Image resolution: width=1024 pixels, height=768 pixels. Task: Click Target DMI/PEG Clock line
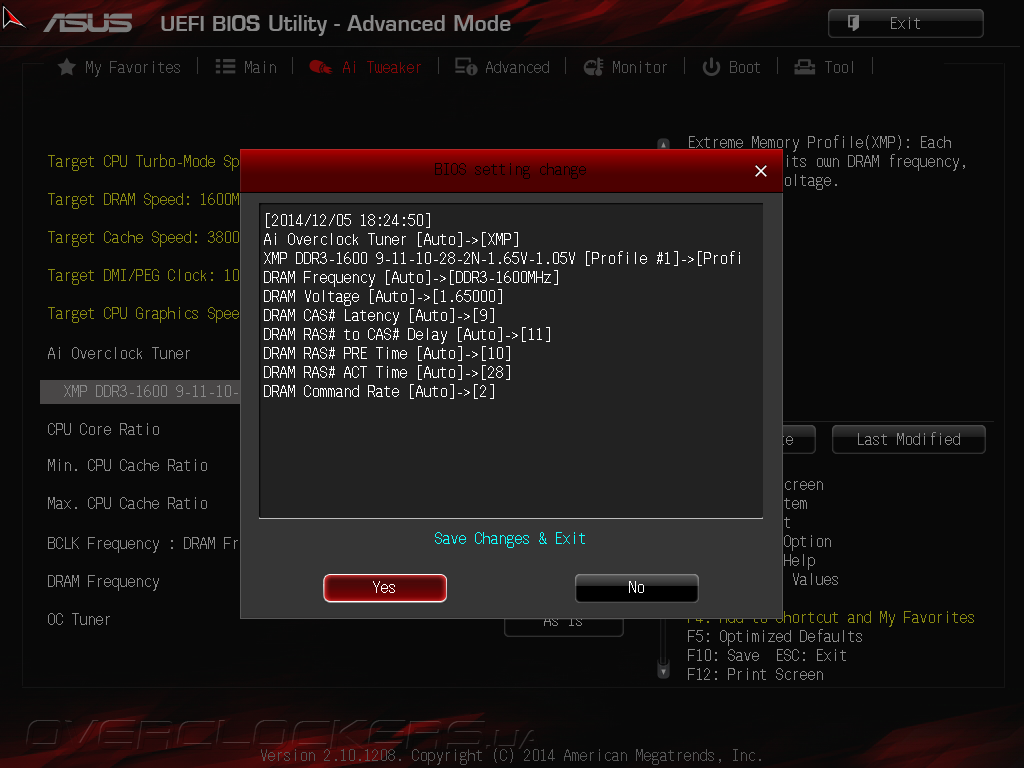(x=144, y=276)
